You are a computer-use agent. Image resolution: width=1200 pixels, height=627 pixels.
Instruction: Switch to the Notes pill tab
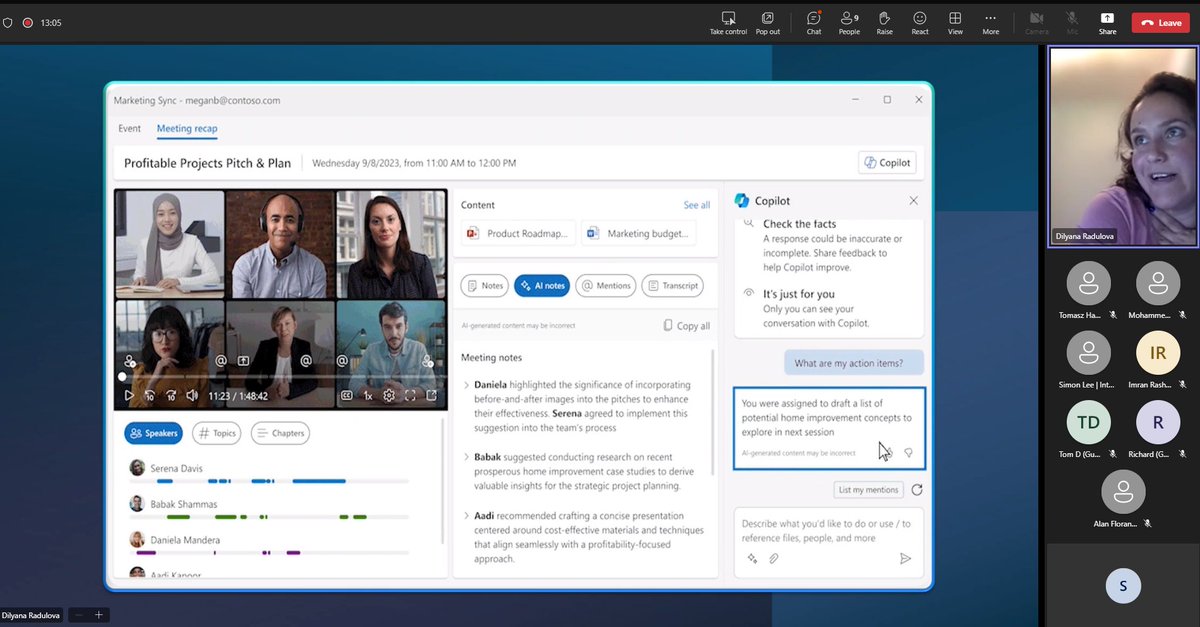tap(485, 285)
